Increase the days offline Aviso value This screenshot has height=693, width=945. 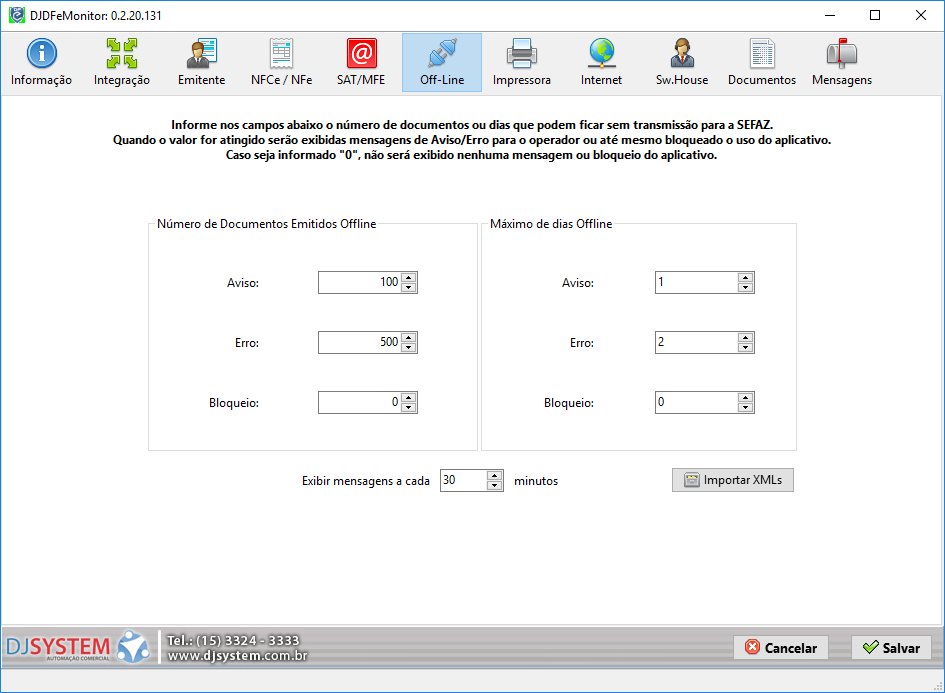[745, 277]
